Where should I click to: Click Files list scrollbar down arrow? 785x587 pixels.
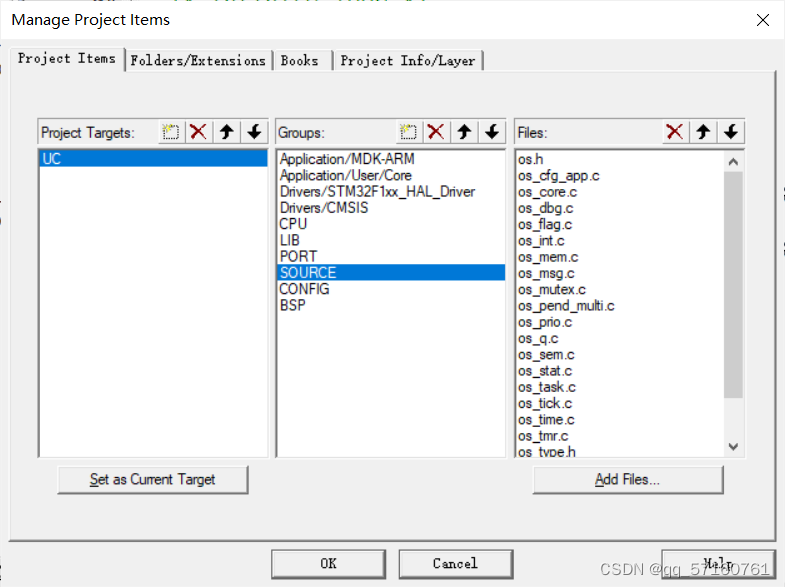coord(733,446)
